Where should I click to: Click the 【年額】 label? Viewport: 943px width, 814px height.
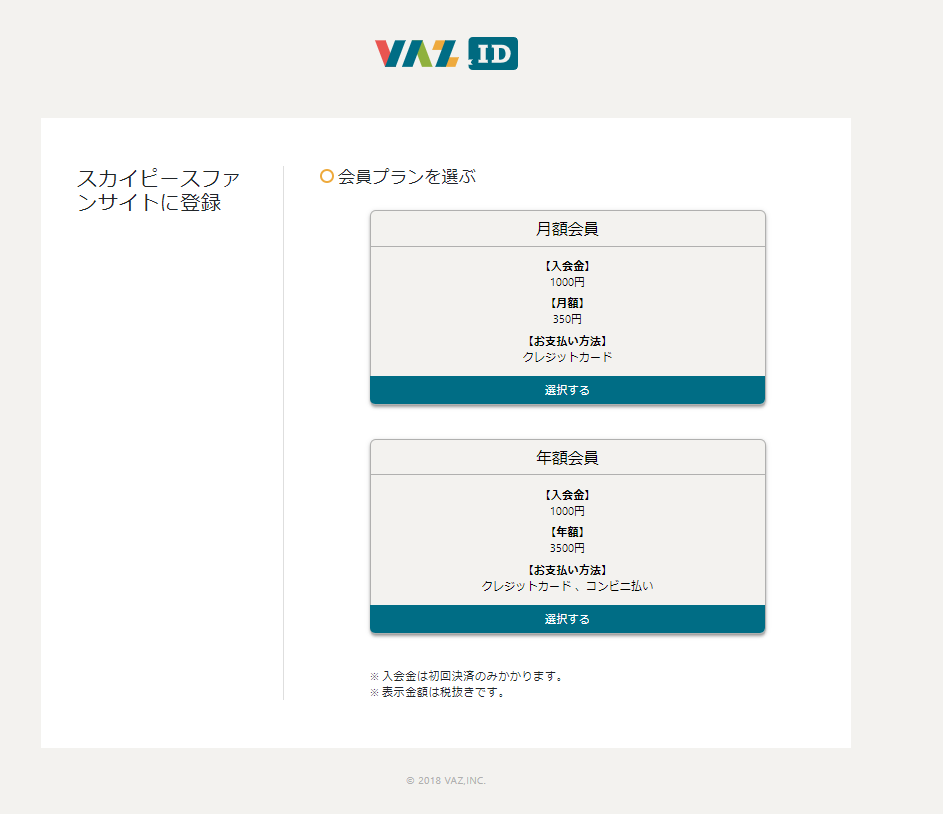click(567, 532)
